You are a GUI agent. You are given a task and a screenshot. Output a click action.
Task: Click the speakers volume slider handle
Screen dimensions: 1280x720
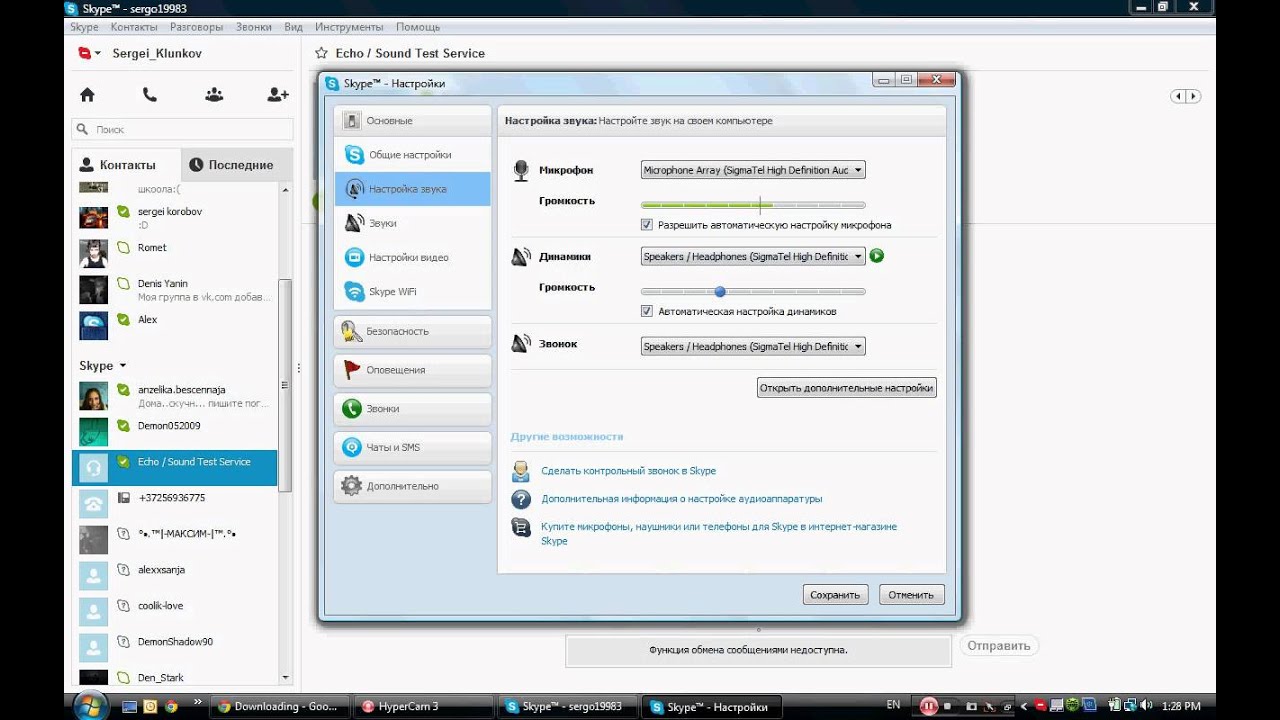click(x=720, y=292)
